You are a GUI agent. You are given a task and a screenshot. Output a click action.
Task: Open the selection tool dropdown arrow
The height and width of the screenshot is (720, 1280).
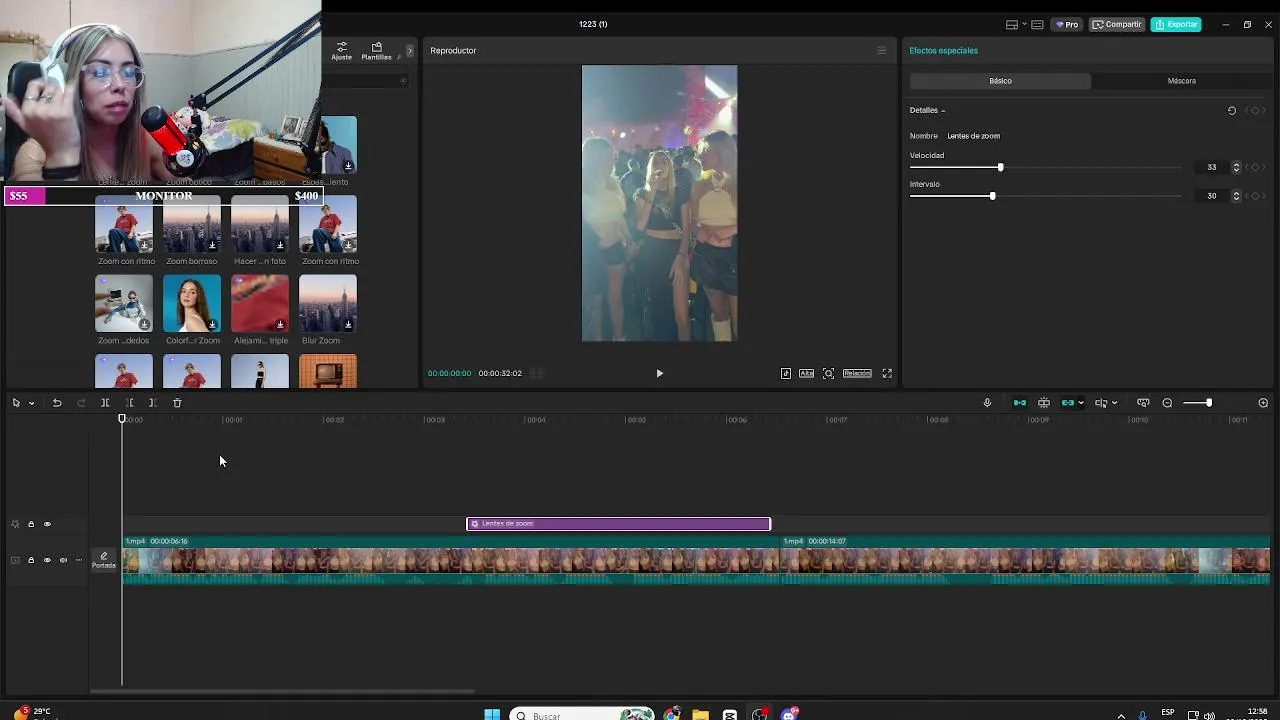tap(31, 403)
